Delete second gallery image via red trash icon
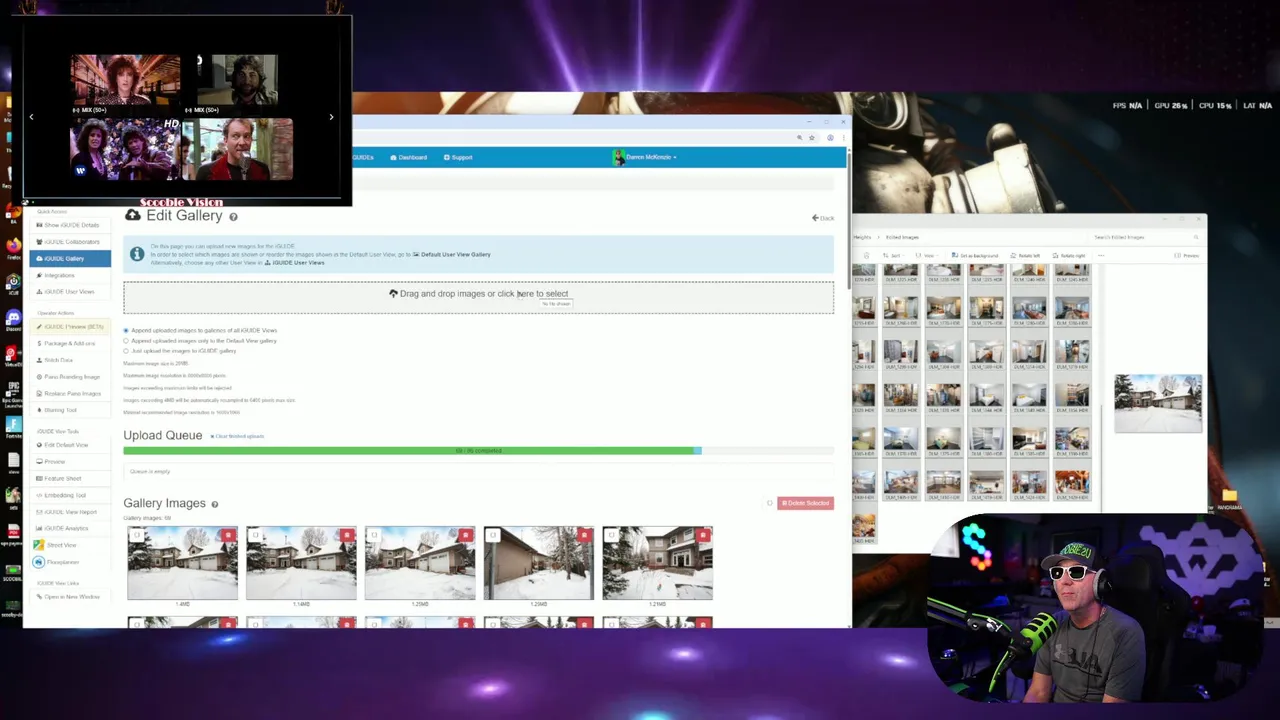Viewport: 1280px width, 720px height. pos(347,536)
